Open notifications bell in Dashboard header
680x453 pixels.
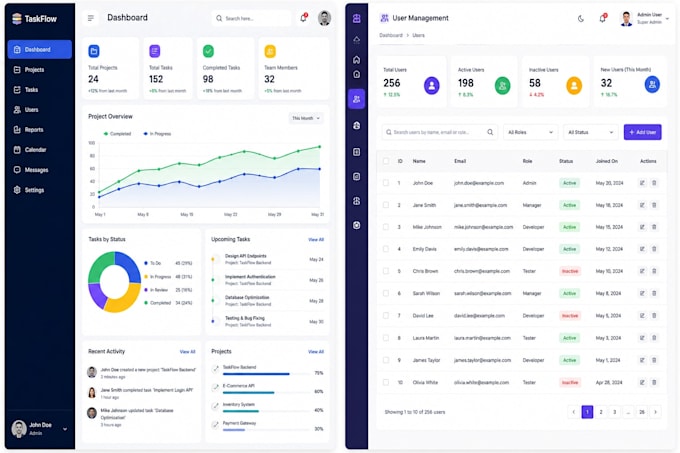[x=304, y=18]
